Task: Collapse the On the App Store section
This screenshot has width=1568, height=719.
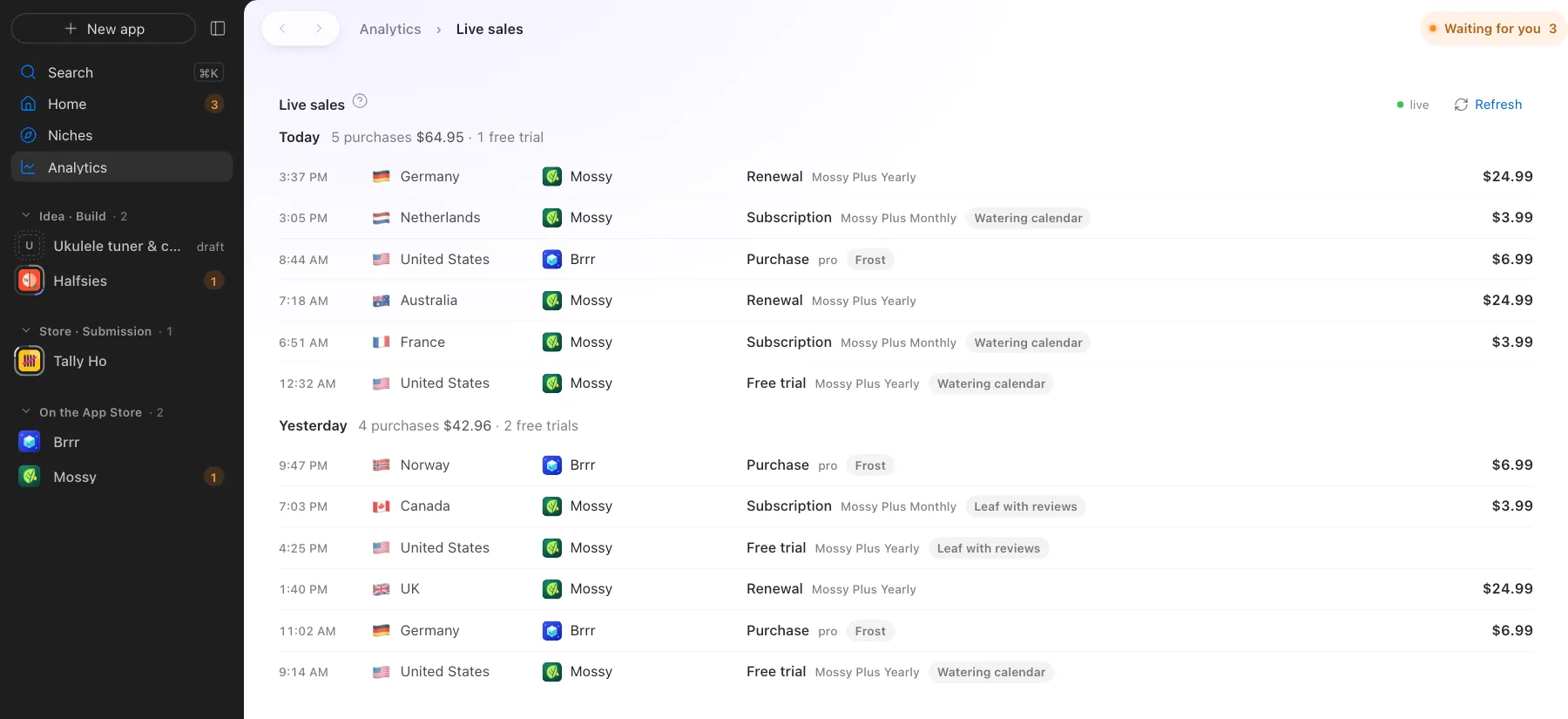Action: tap(26, 412)
